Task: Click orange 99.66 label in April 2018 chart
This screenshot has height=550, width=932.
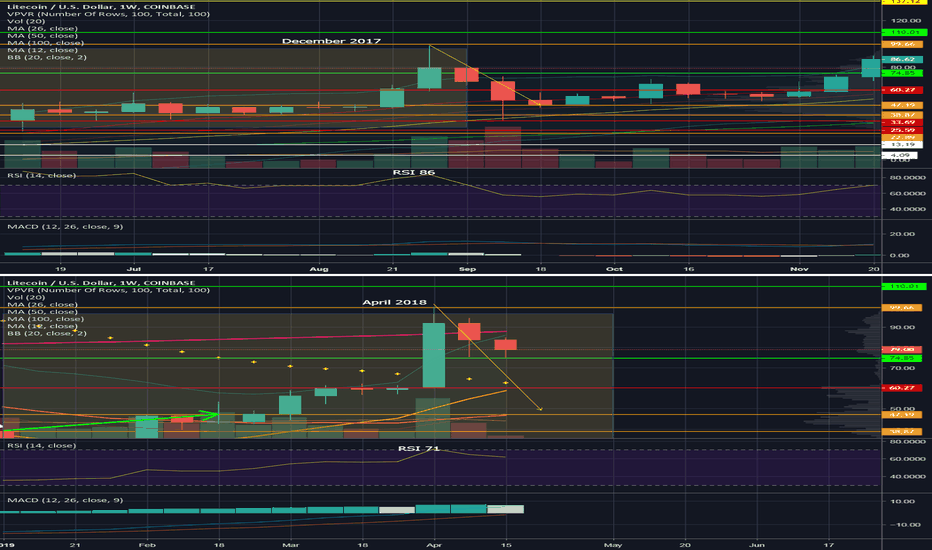Action: [902, 307]
